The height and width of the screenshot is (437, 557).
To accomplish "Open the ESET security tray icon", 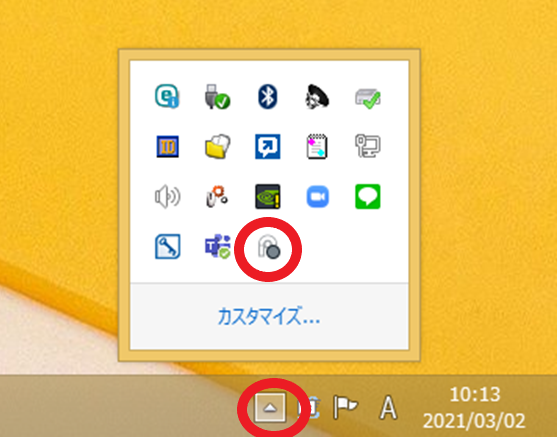I will point(167,96).
